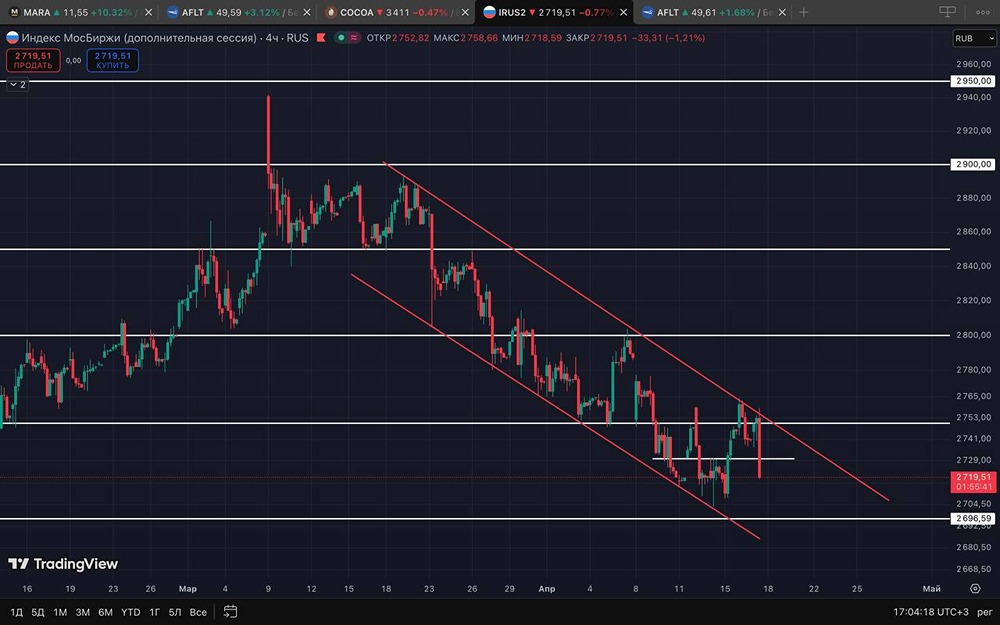The width and height of the screenshot is (1000, 625).
Task: Click the approximate-equals data icon
Action: 354,38
